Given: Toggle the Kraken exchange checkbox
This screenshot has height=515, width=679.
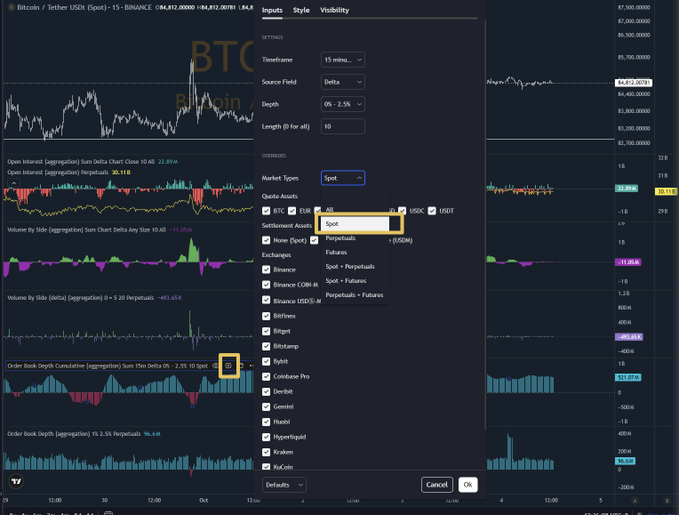Looking at the screenshot, I should point(266,453).
